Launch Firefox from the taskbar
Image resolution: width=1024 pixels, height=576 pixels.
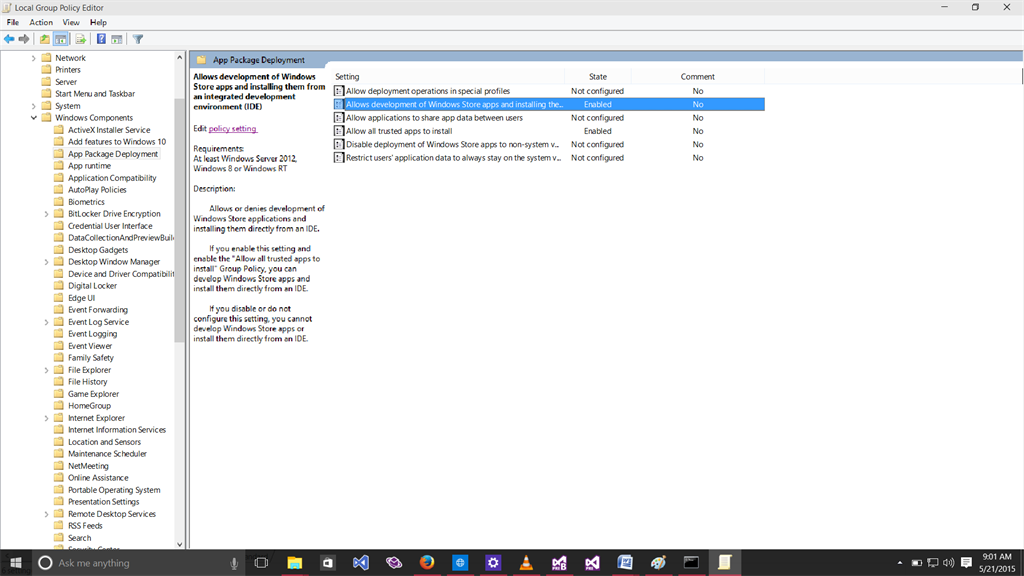pos(427,562)
